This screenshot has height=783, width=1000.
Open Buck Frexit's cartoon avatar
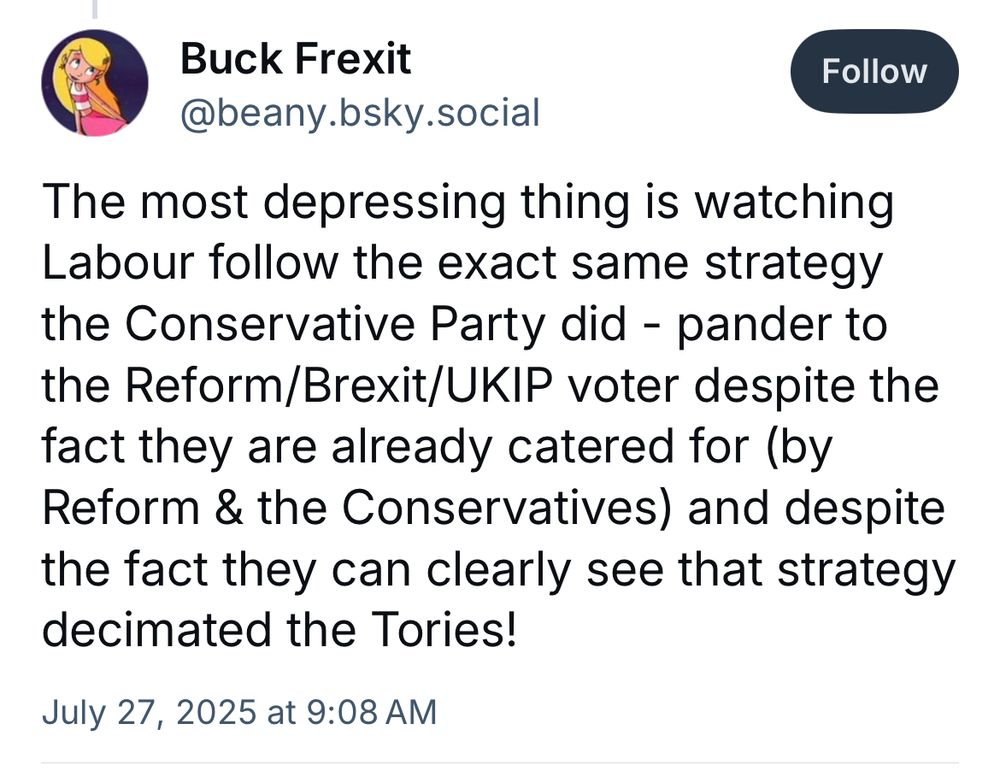[95, 84]
